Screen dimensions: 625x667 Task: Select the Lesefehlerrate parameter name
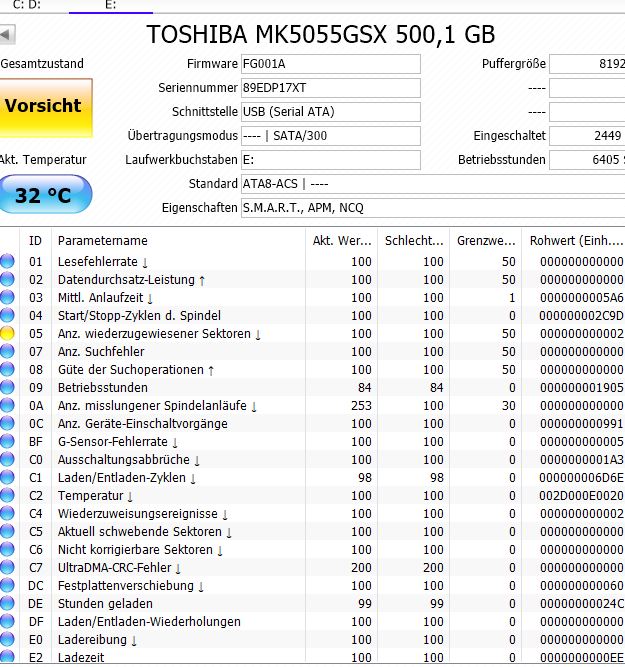pyautogui.click(x=103, y=261)
